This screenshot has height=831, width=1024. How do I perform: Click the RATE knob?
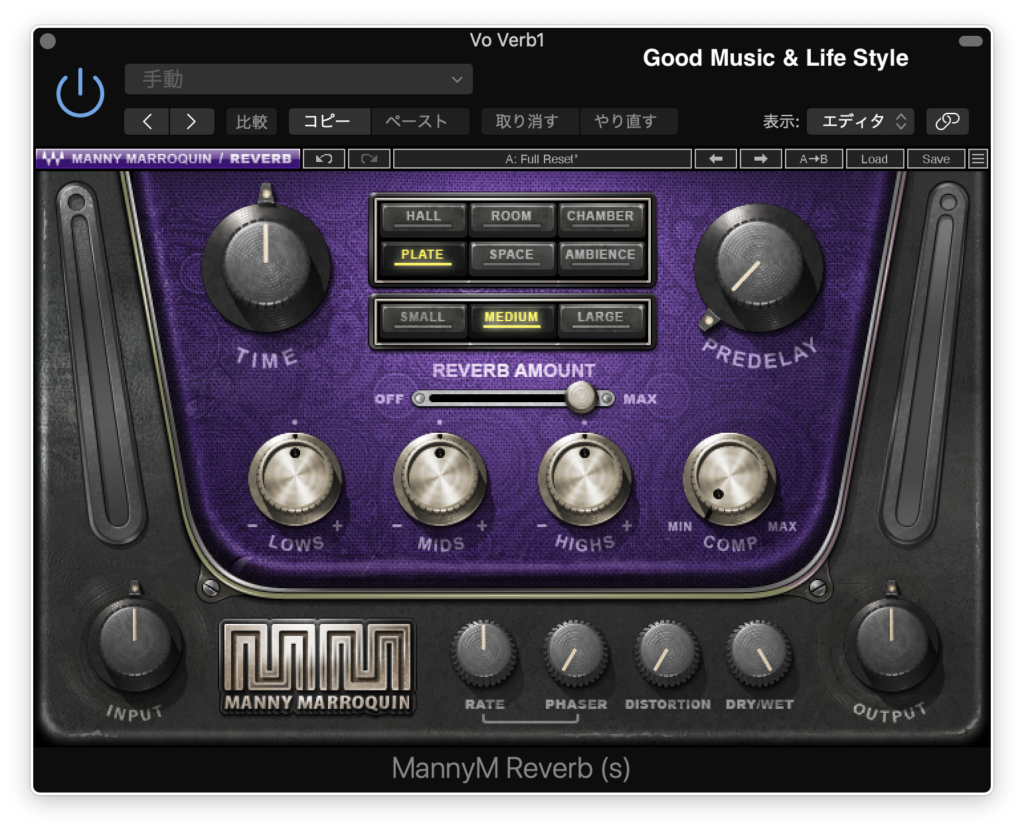[484, 653]
